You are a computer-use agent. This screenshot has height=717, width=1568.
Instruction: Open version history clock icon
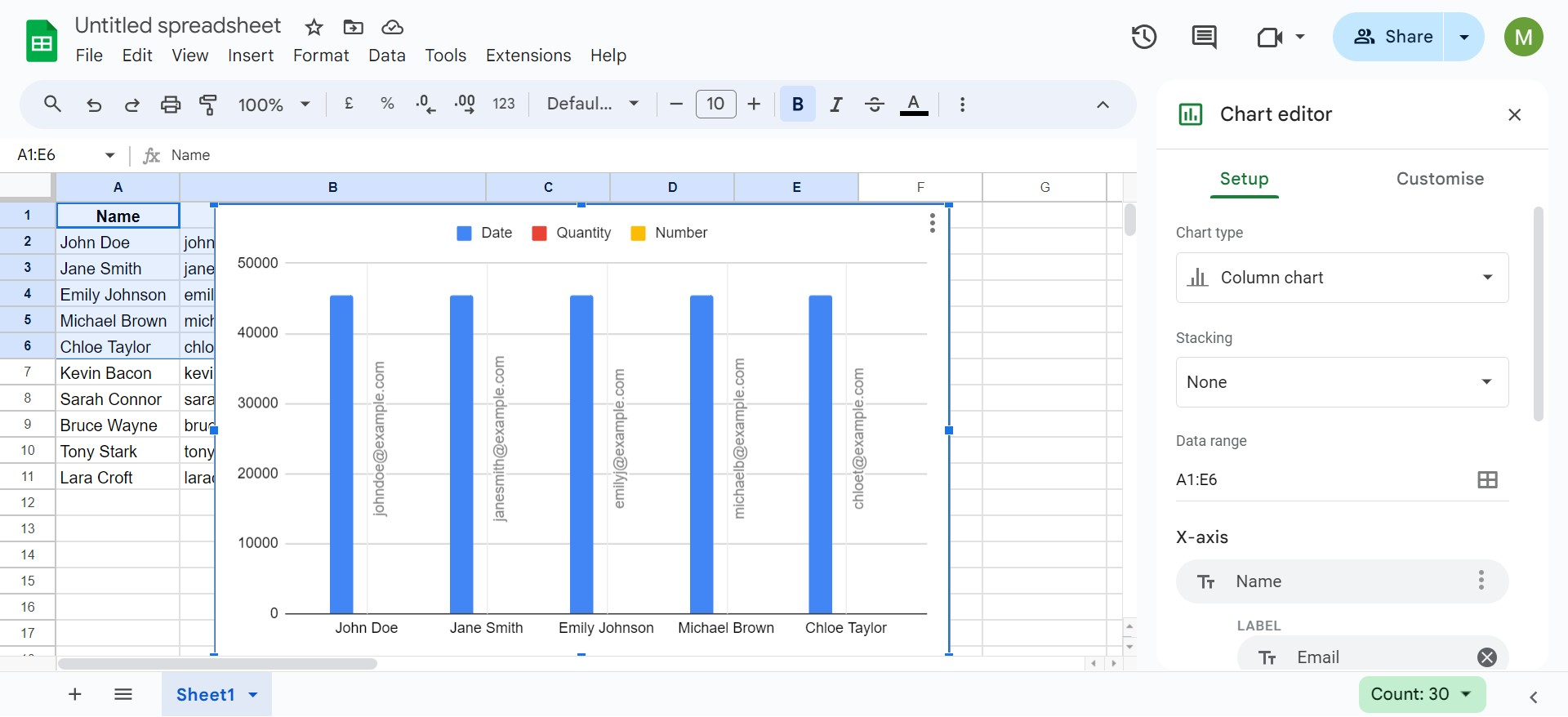[1144, 37]
